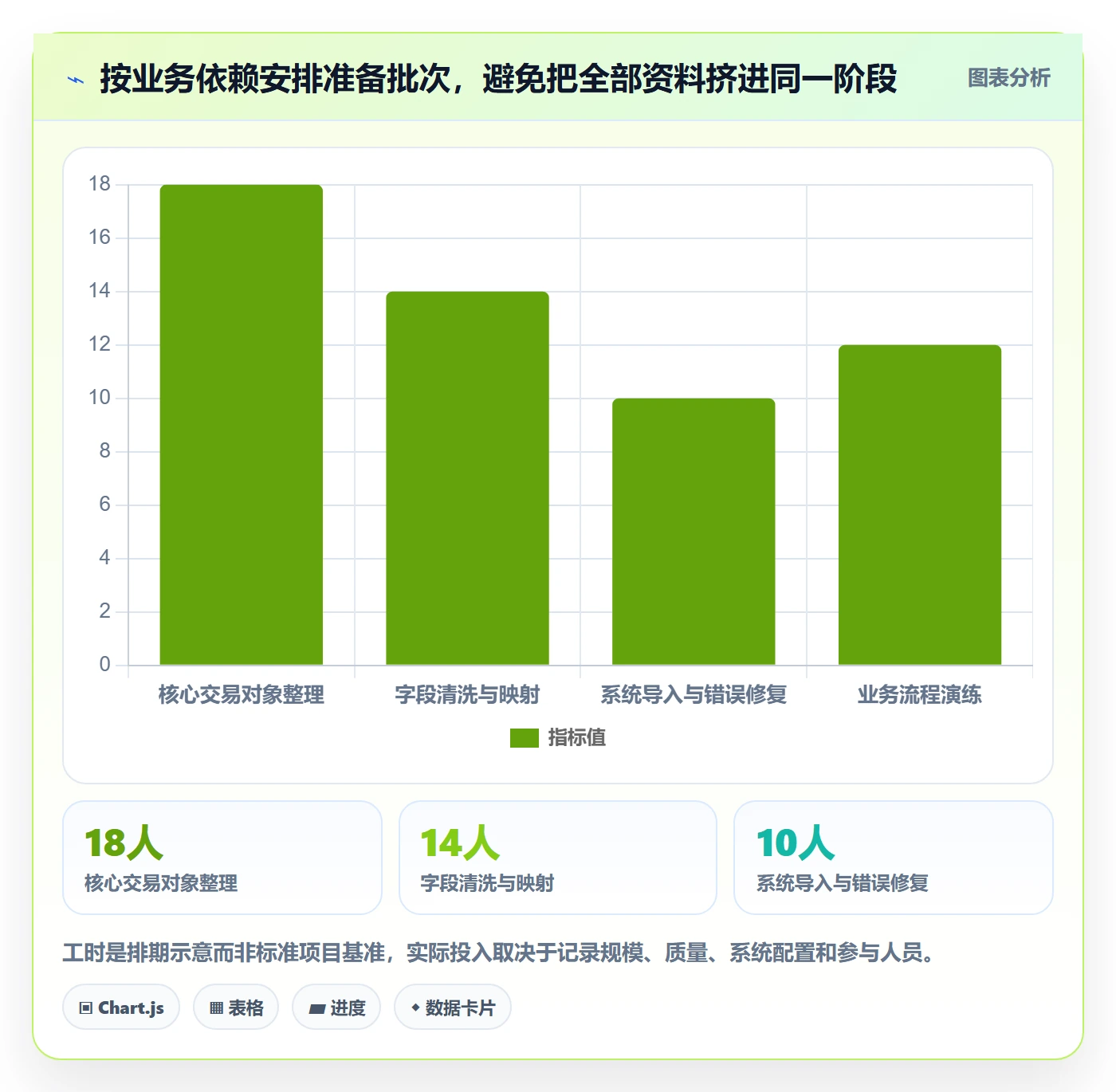Click the y-axis value 0
The image size is (1116, 1092).
[x=104, y=665]
